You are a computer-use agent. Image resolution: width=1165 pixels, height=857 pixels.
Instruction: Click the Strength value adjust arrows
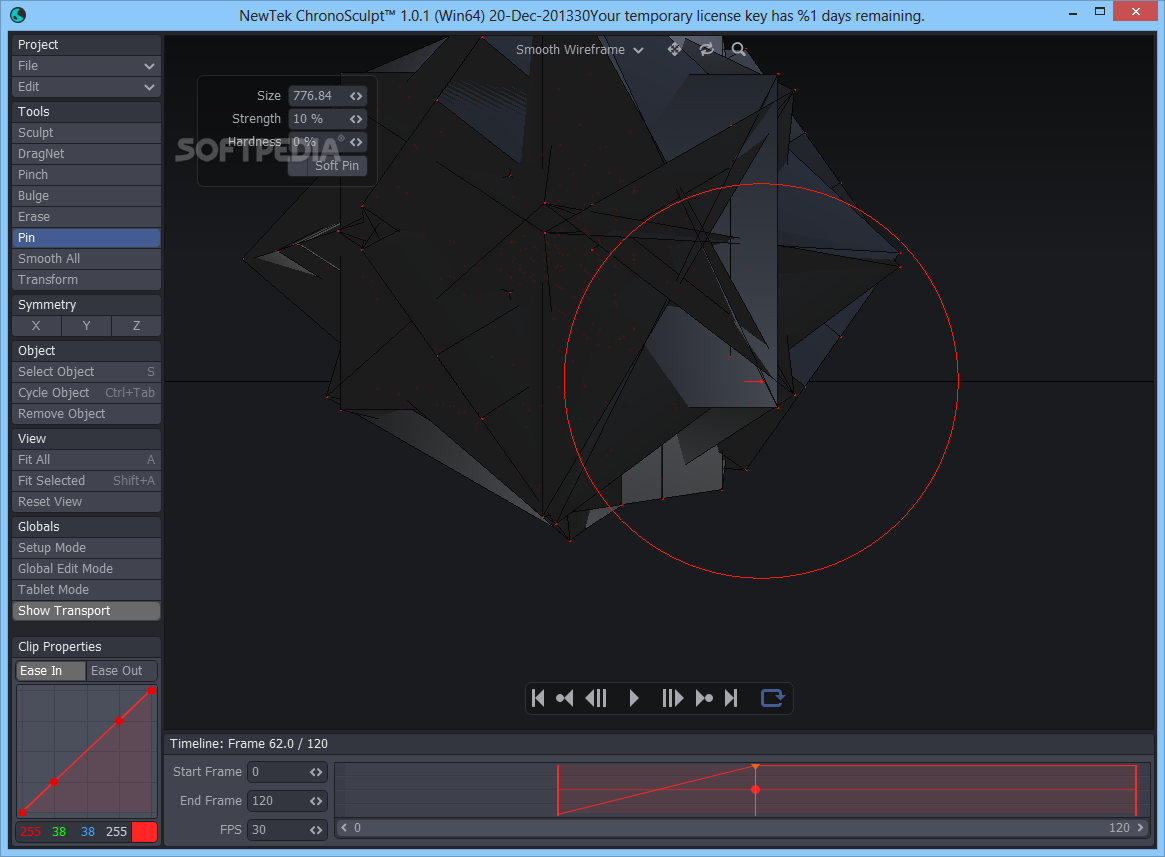[356, 119]
